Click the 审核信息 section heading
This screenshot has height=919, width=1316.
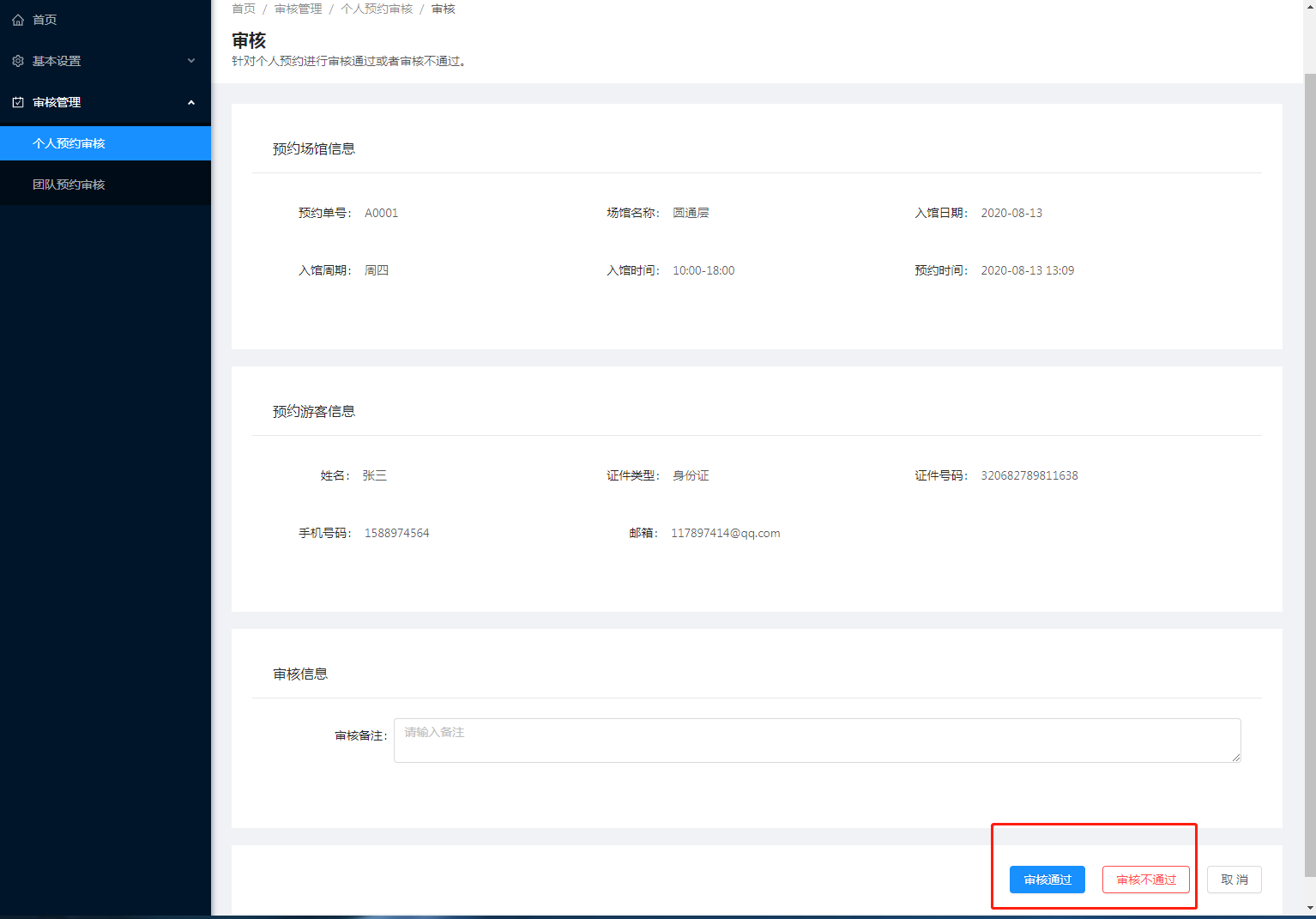(300, 674)
